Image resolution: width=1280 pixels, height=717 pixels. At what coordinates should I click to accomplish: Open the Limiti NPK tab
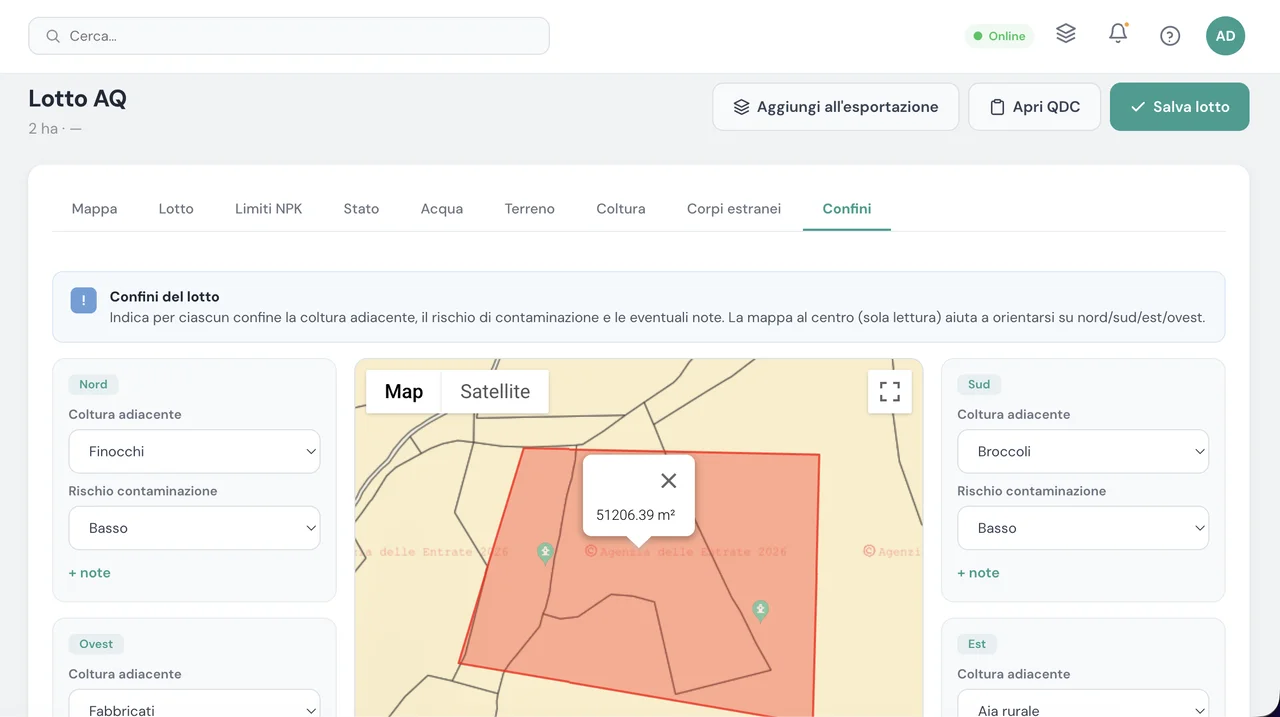point(268,209)
